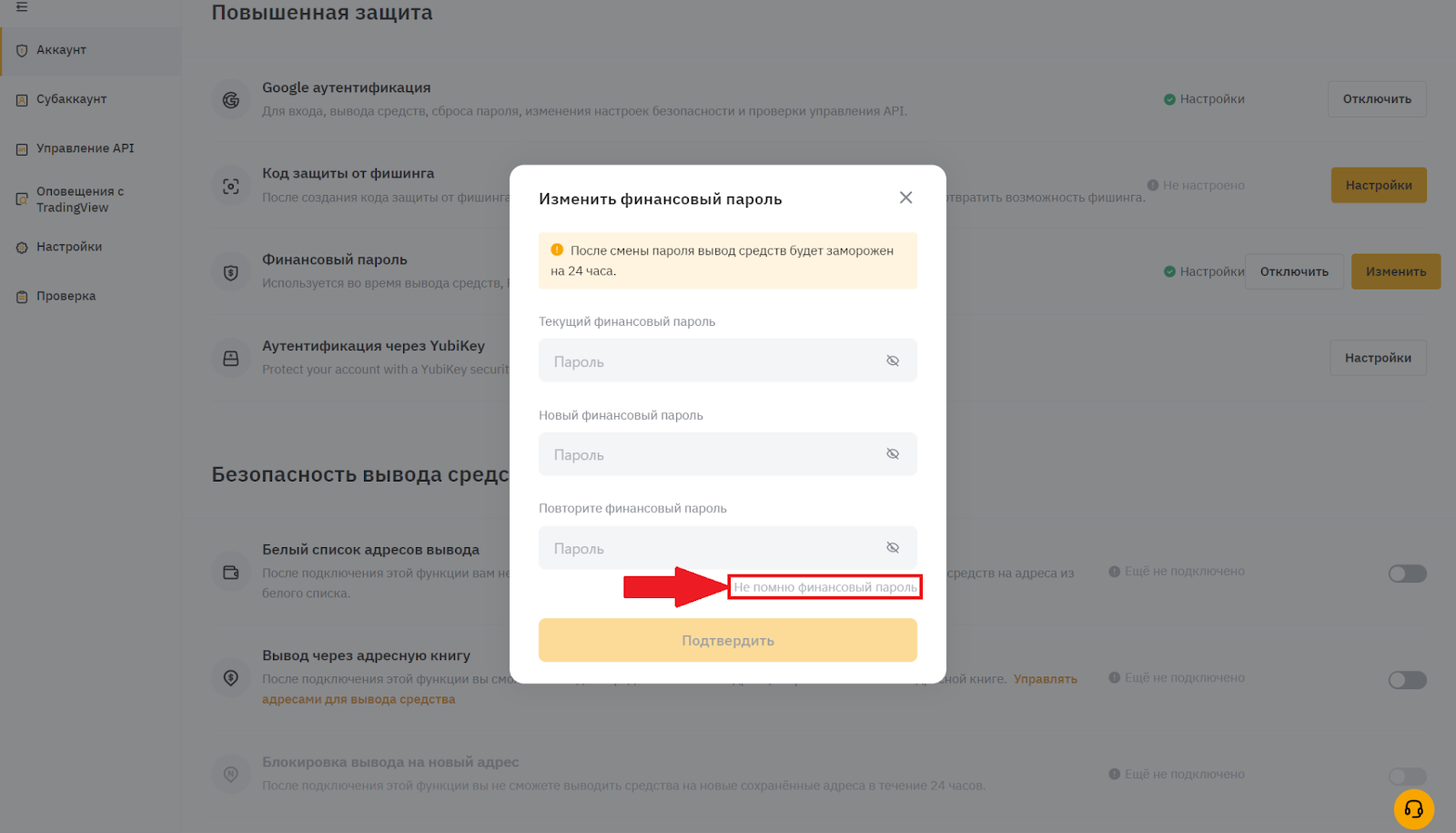Click the financial password shield icon
The height and width of the screenshot is (833, 1456).
pyautogui.click(x=231, y=272)
